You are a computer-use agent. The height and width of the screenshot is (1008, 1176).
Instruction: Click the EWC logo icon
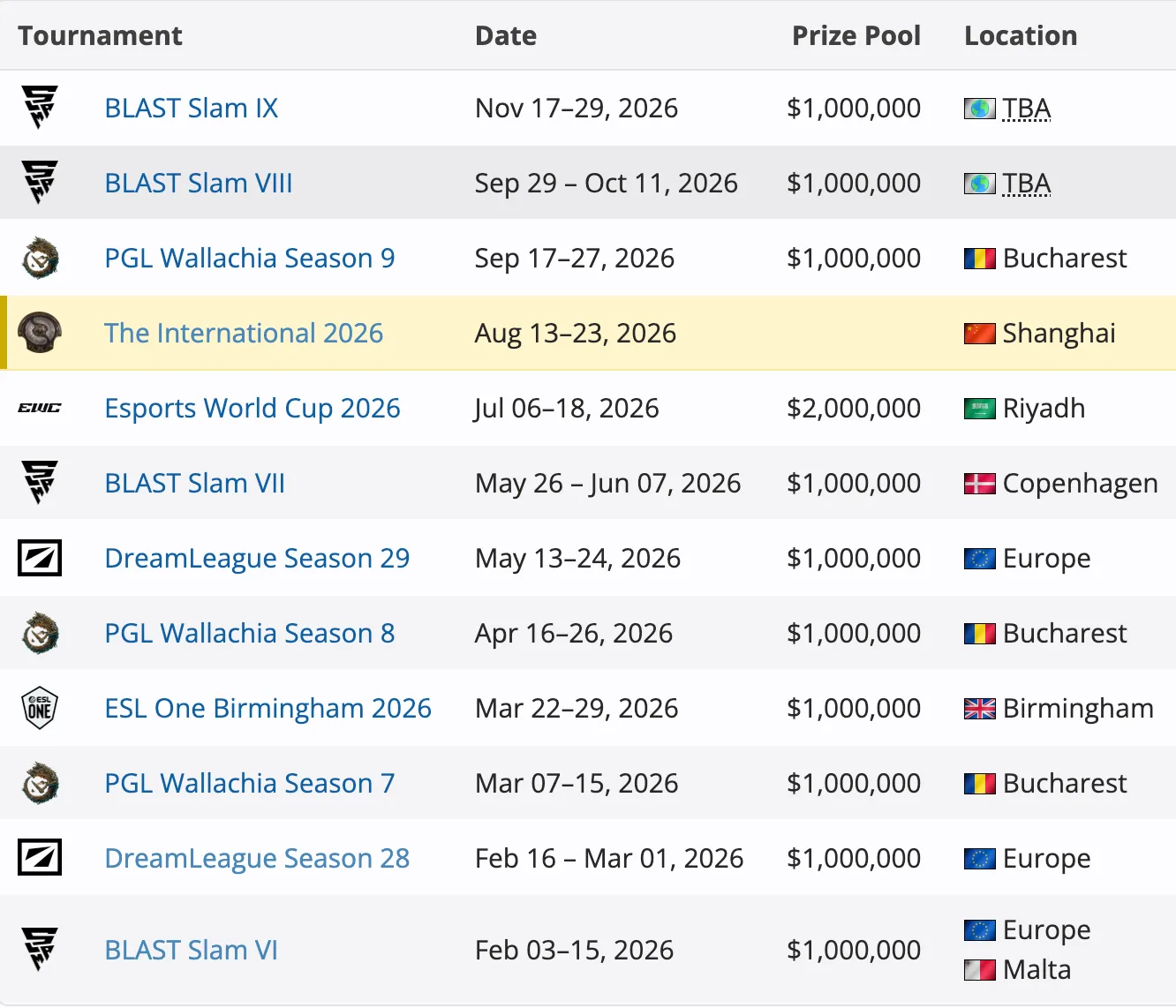point(40,408)
